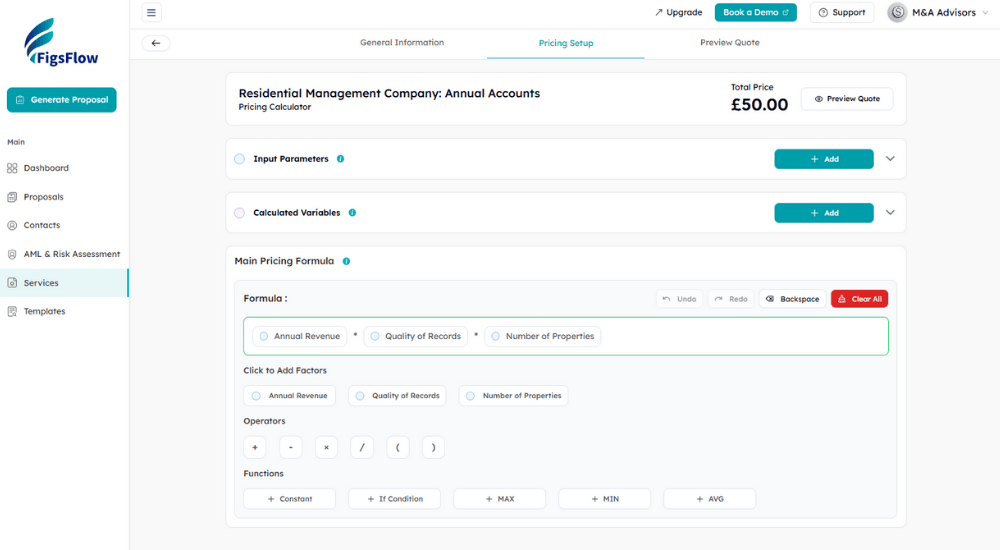Add the MIN function

pyautogui.click(x=605, y=499)
